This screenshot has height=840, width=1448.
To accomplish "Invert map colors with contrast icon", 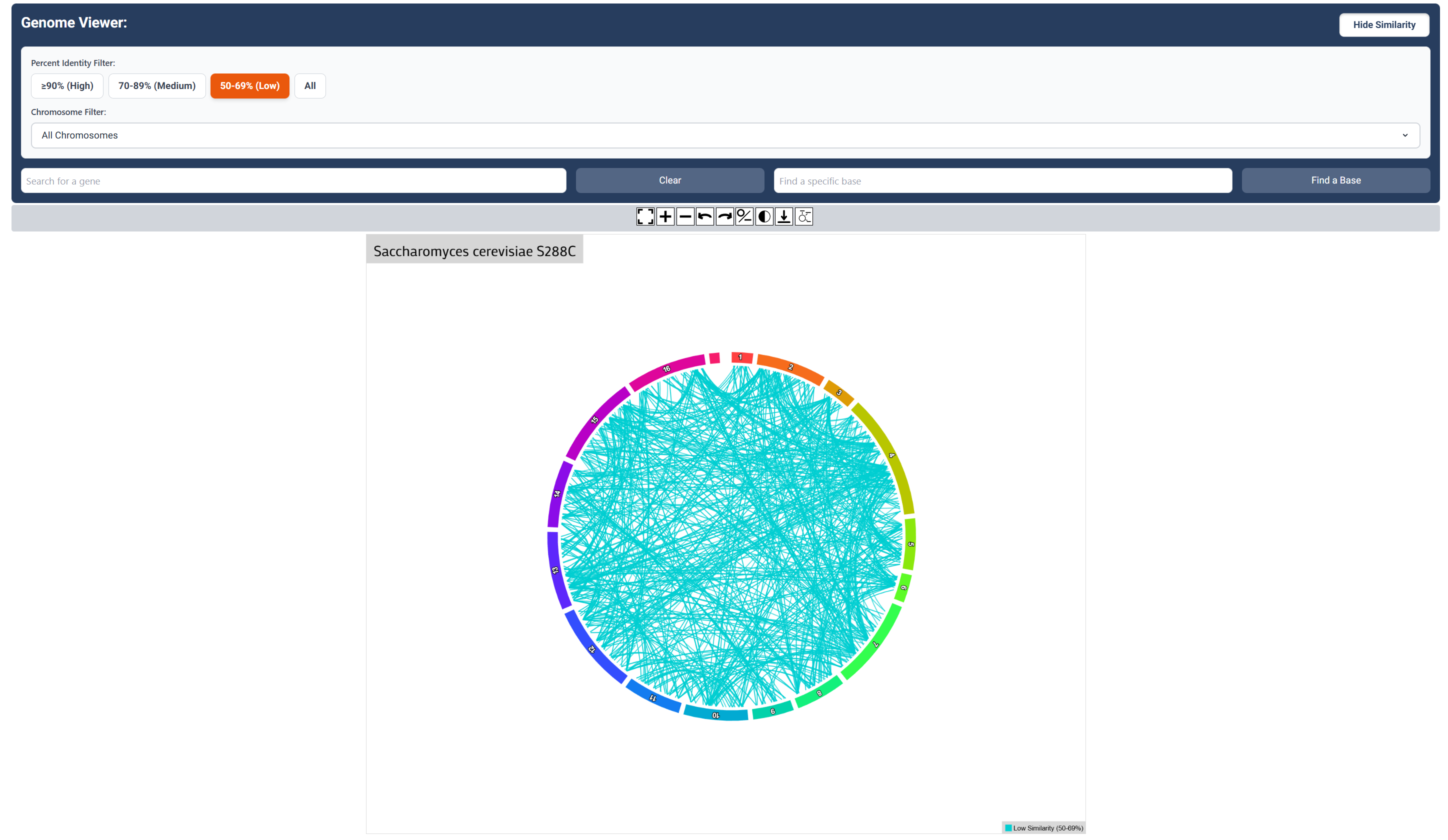I will 764,216.
